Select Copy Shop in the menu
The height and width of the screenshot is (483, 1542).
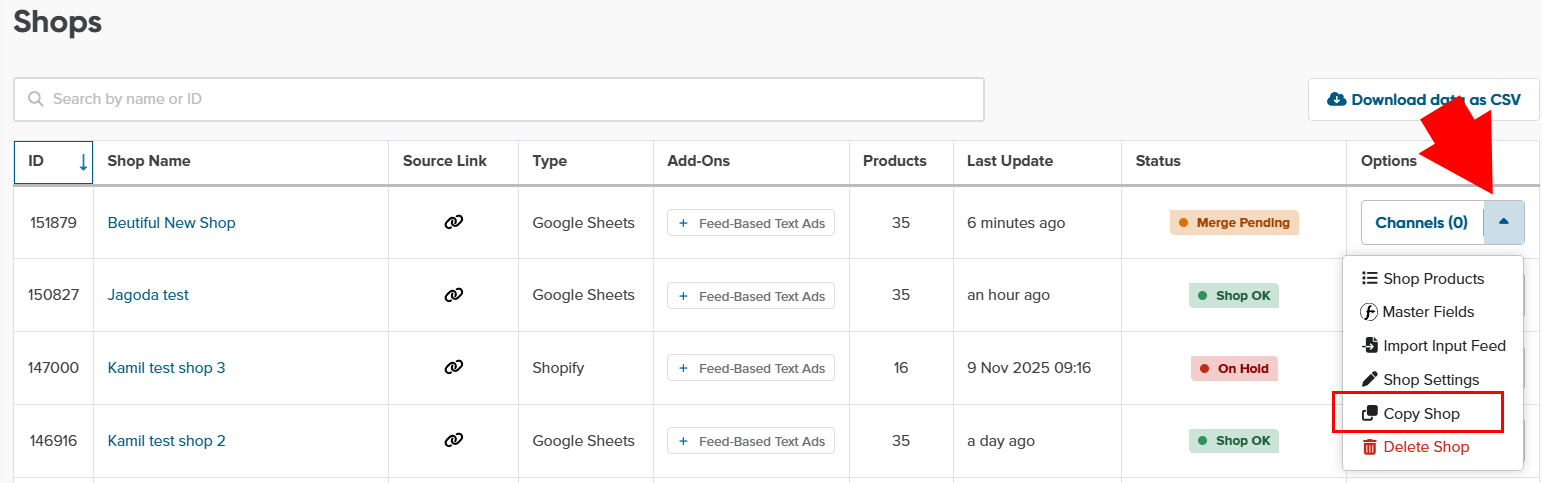click(x=1420, y=413)
